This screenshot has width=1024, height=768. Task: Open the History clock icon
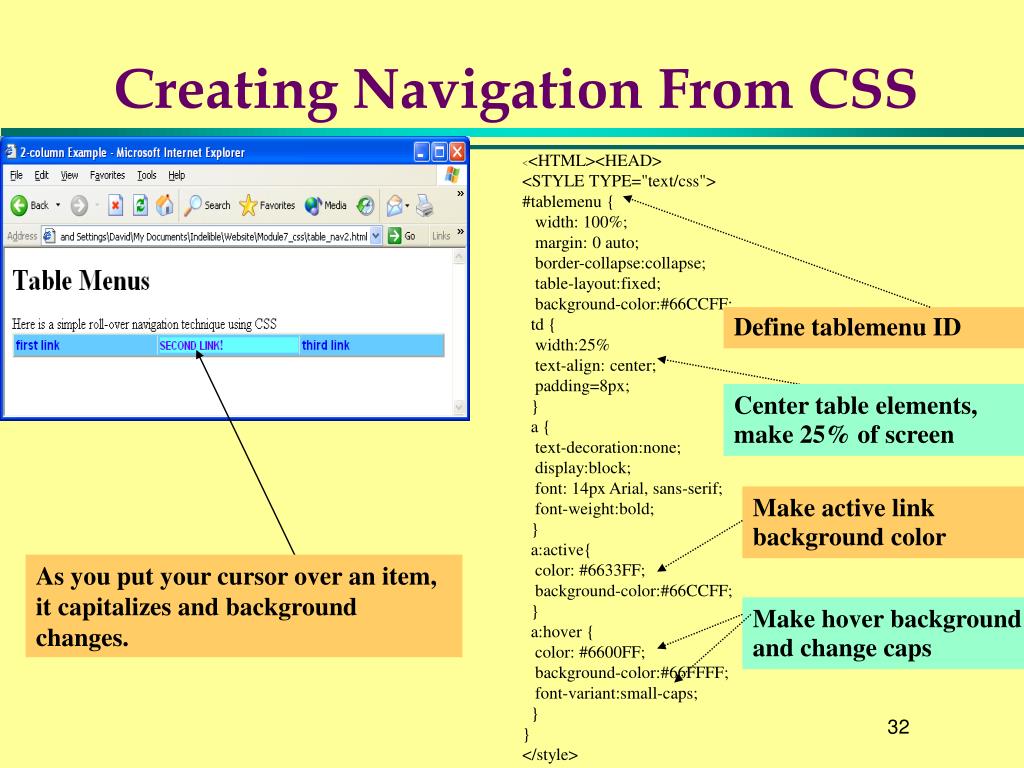pyautogui.click(x=366, y=206)
